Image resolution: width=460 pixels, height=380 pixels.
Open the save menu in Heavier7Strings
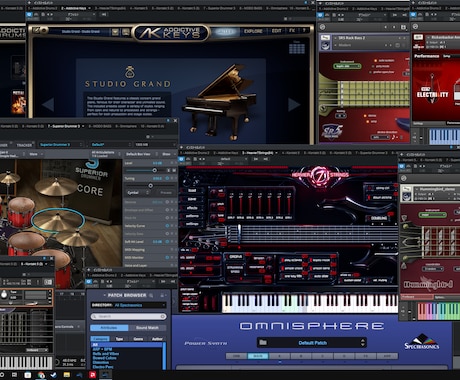(x=192, y=199)
